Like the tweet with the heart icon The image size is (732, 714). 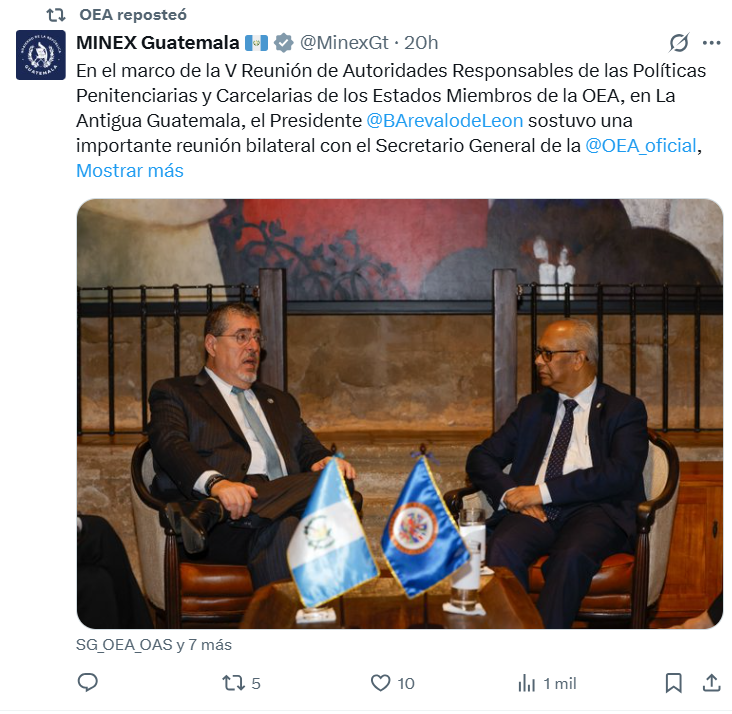(x=380, y=683)
